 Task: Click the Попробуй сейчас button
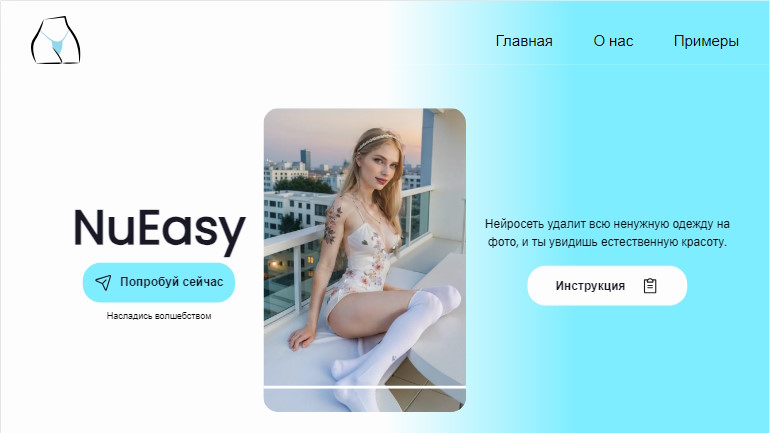pos(159,282)
